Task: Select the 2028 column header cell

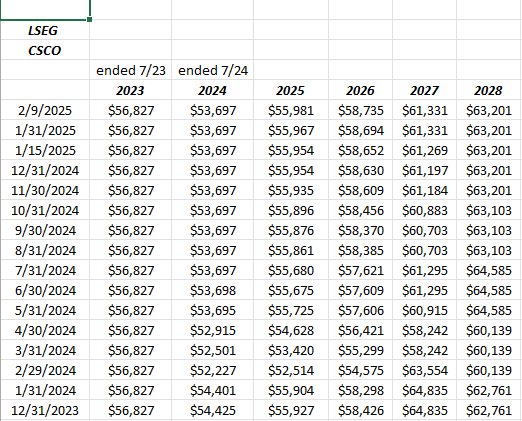Action: pos(489,90)
